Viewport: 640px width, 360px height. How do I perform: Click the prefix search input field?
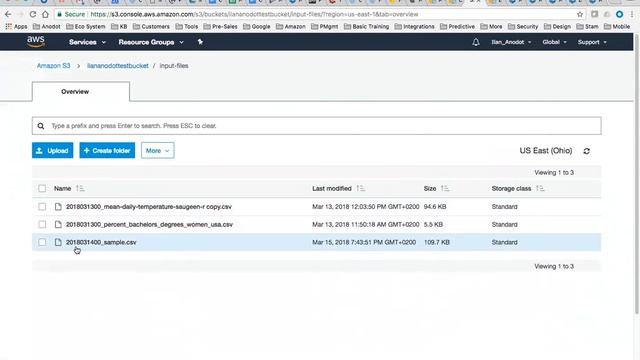(x=316, y=126)
